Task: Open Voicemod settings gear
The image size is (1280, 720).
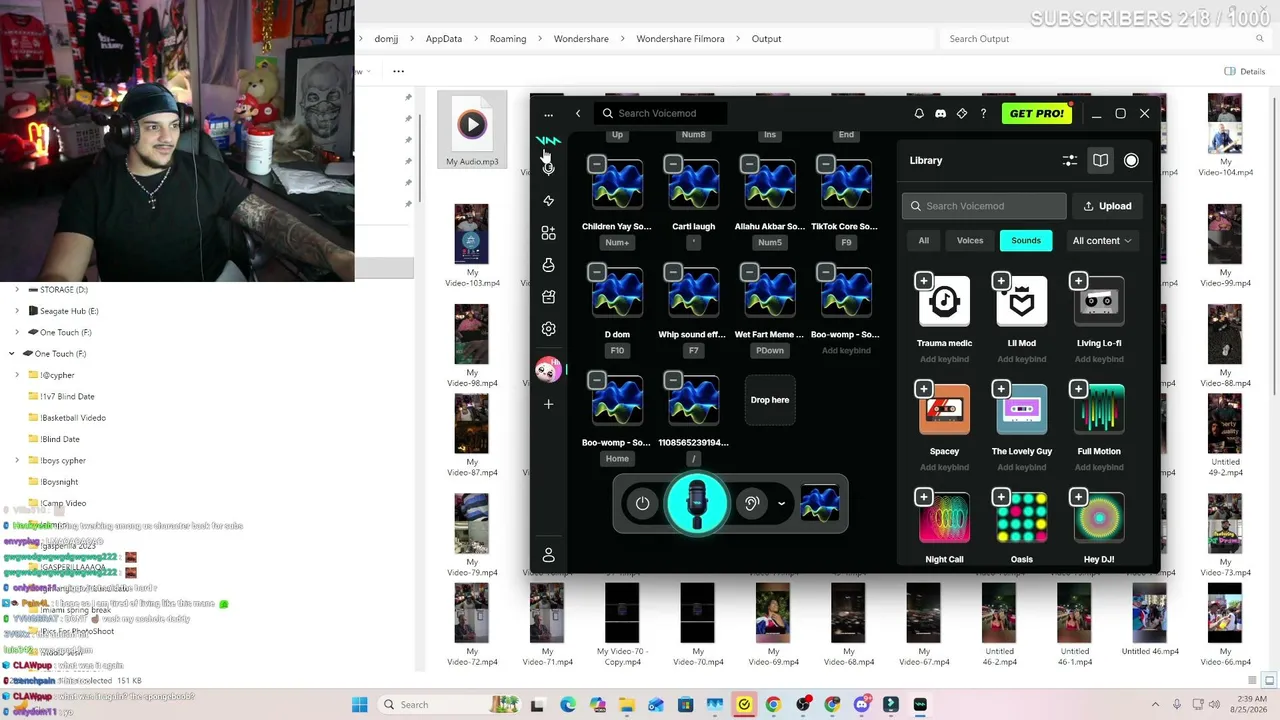Action: pyautogui.click(x=548, y=329)
